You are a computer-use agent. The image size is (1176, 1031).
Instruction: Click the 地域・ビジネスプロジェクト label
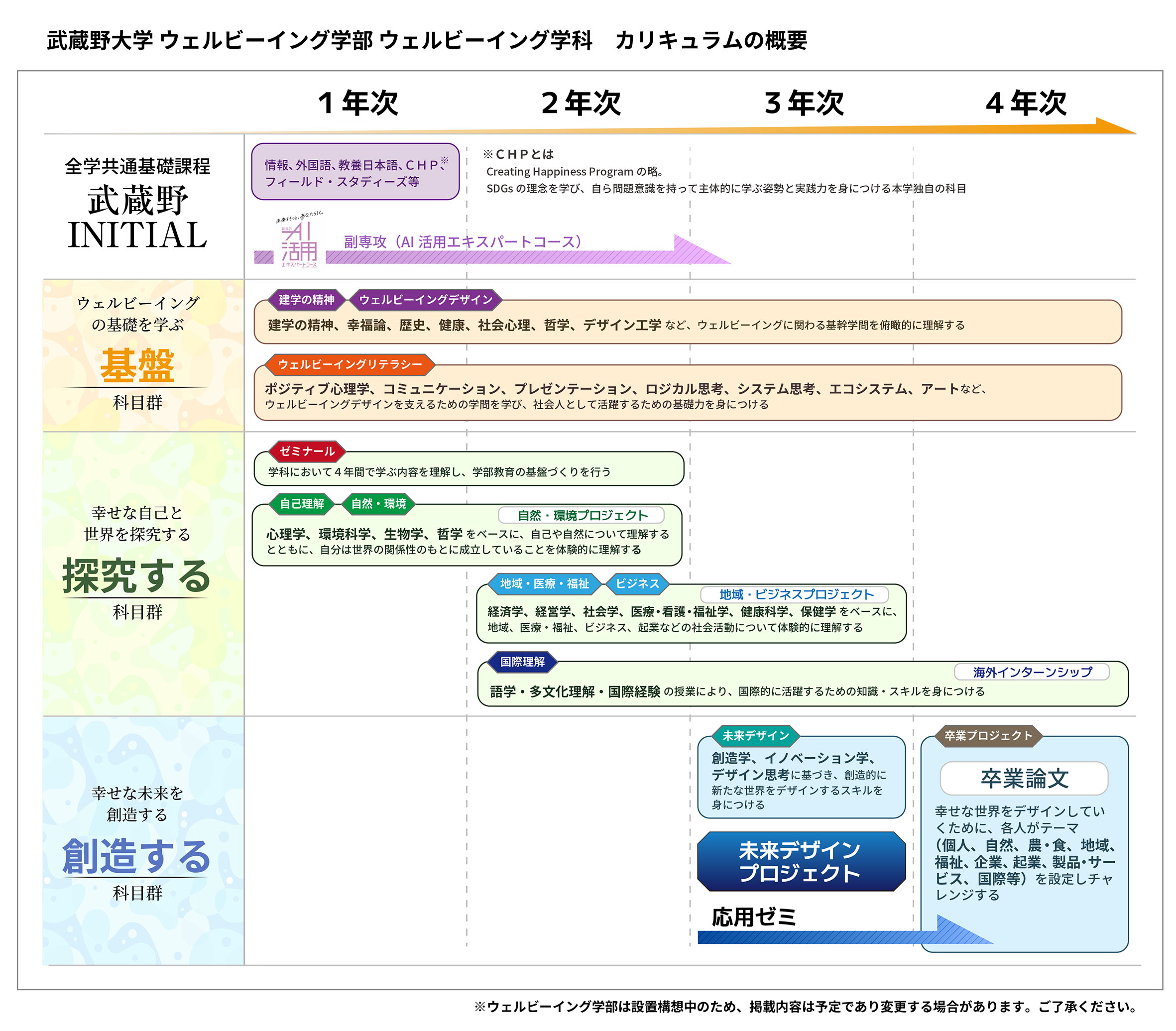(x=795, y=594)
